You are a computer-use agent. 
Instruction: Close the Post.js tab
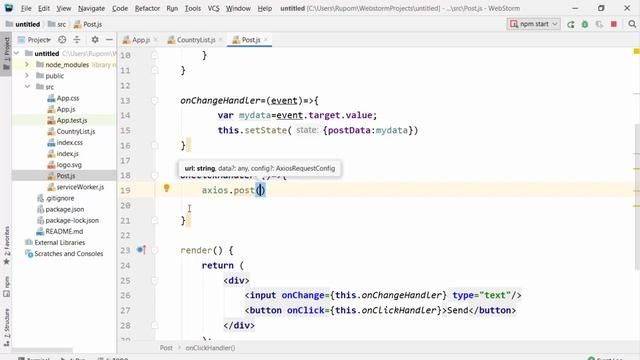pyautogui.click(x=266, y=40)
